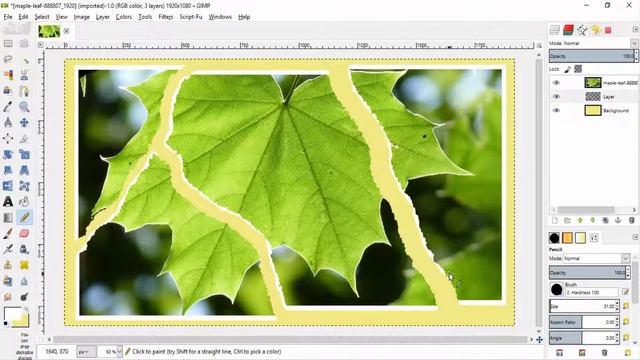The image size is (640, 360).
Task: Select the Fuzzy Select wand tool
Action: click(24, 59)
